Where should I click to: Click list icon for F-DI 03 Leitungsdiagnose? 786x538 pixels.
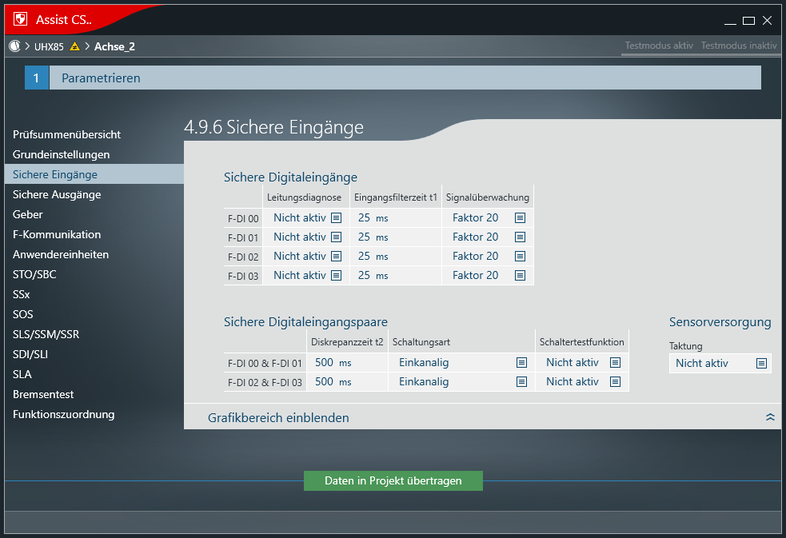pyautogui.click(x=336, y=275)
